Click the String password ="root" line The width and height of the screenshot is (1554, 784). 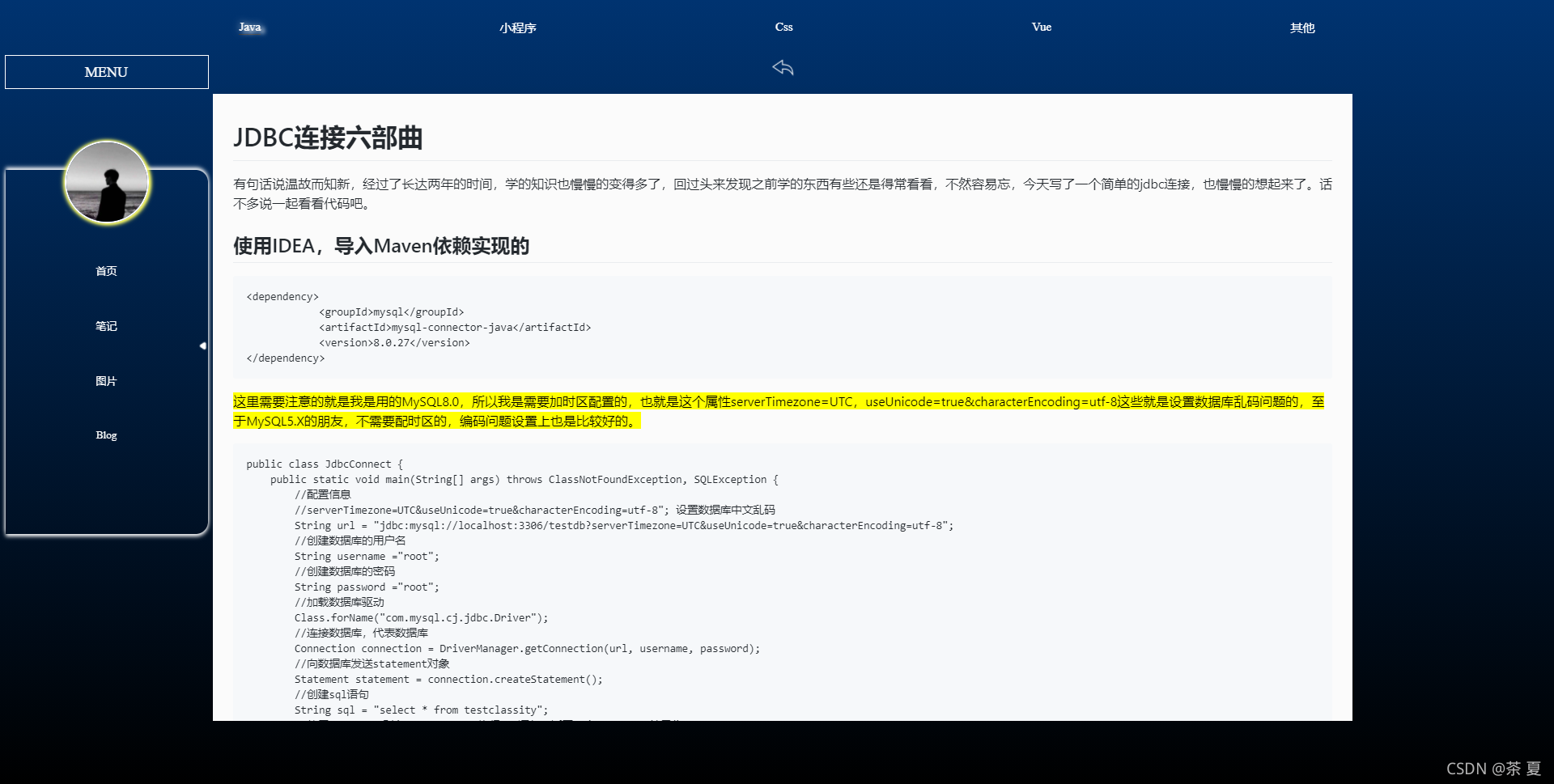point(367,587)
